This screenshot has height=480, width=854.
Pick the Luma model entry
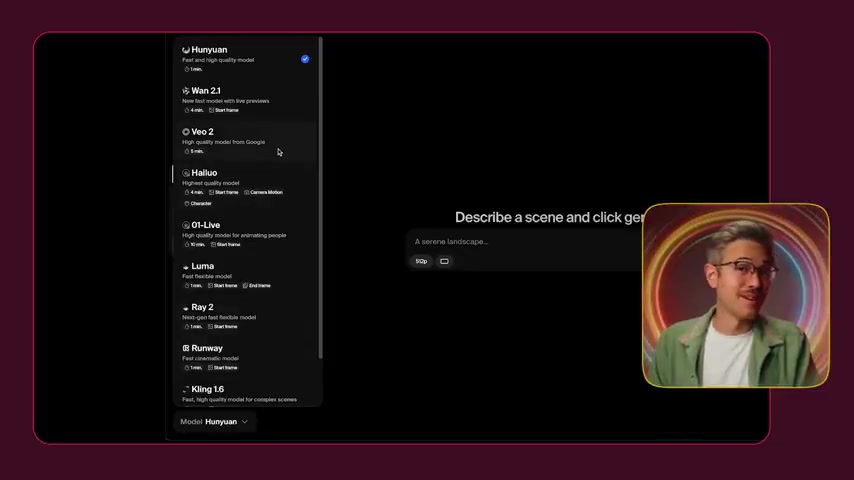[246, 276]
